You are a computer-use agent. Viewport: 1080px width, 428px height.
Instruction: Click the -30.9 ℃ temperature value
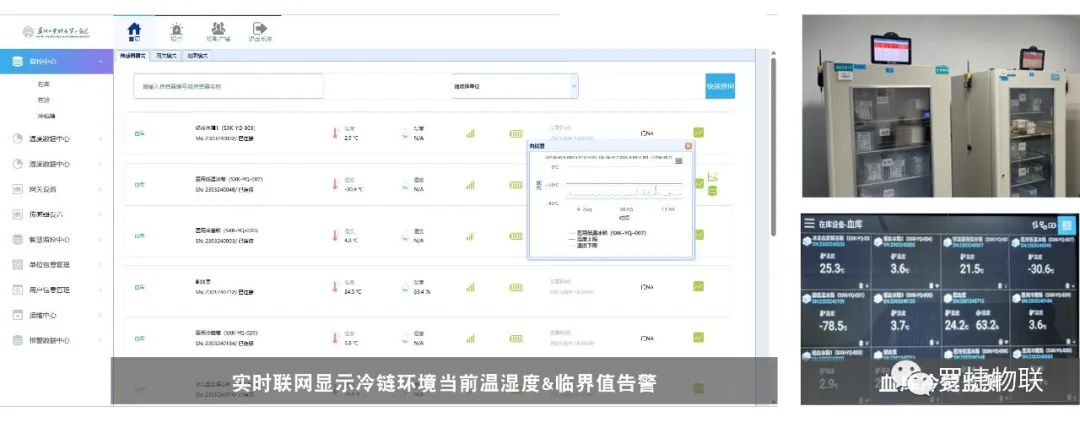[x=352, y=190]
